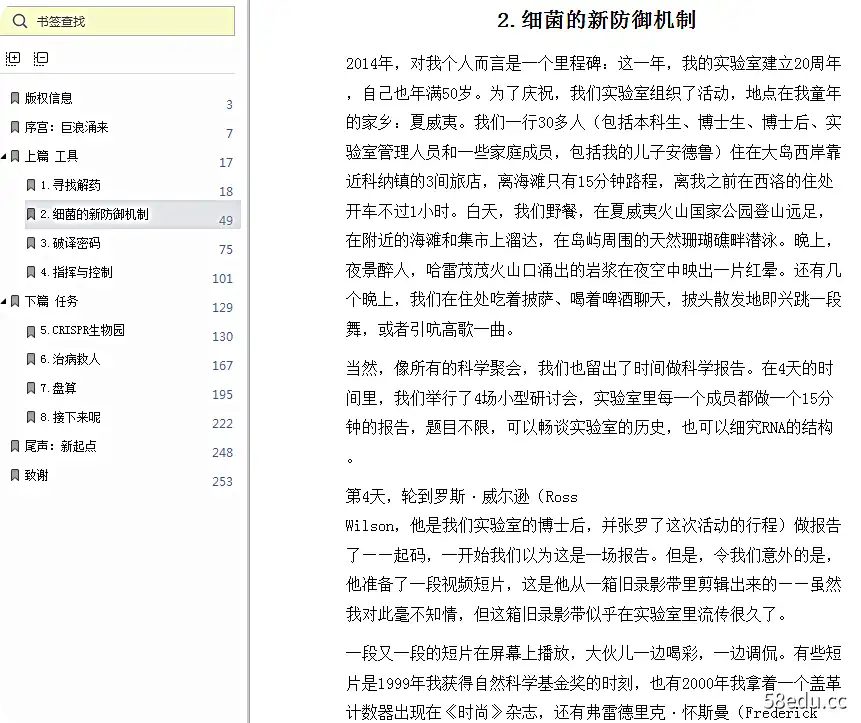Image resolution: width=861 pixels, height=723 pixels.
Task: Collapse the 上篇 工具 section arrow
Action: pos(4,156)
